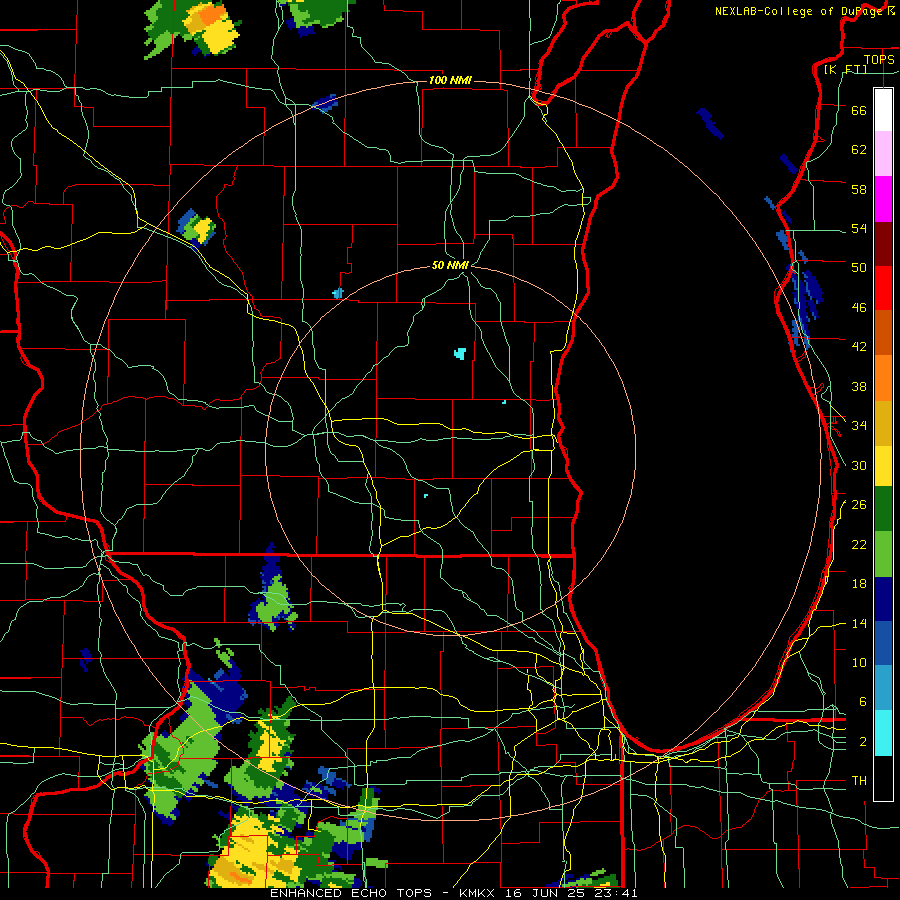The width and height of the screenshot is (900, 900).
Task: Click the "100 NMI" range ring label
Action: click(x=450, y=80)
